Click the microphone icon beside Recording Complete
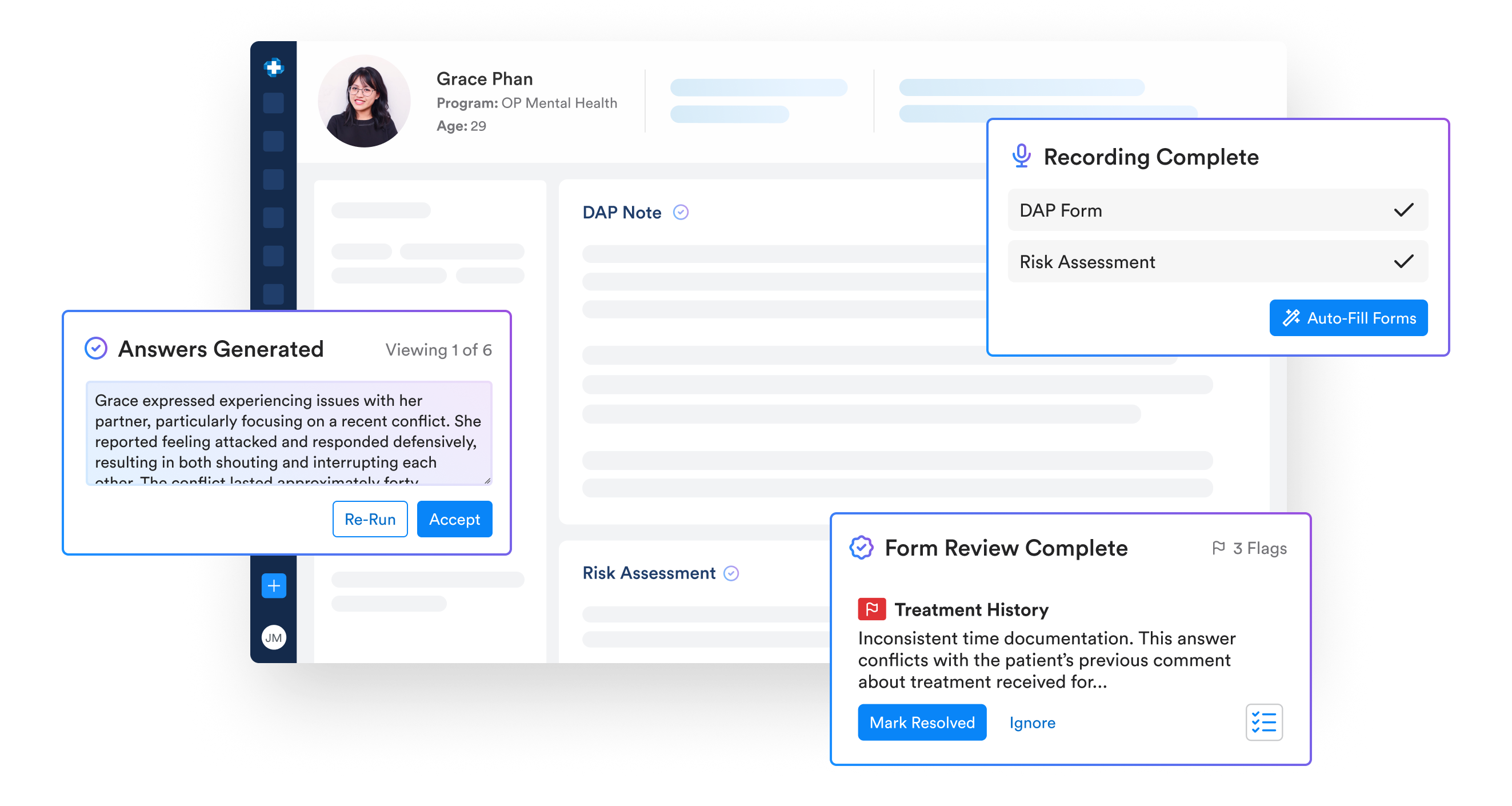The height and width of the screenshot is (806, 1512). [1021, 156]
